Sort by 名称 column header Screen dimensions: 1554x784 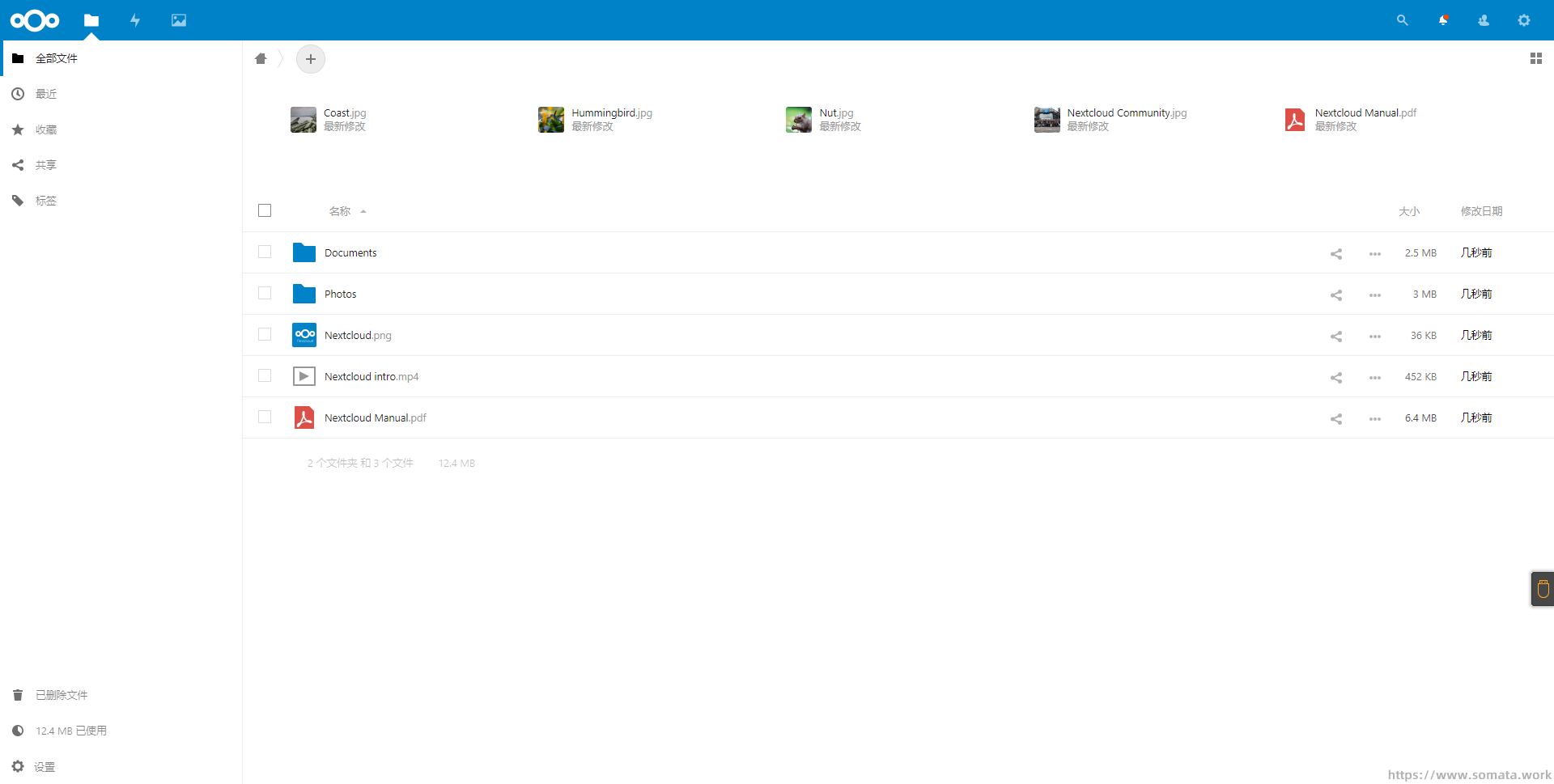[340, 211]
